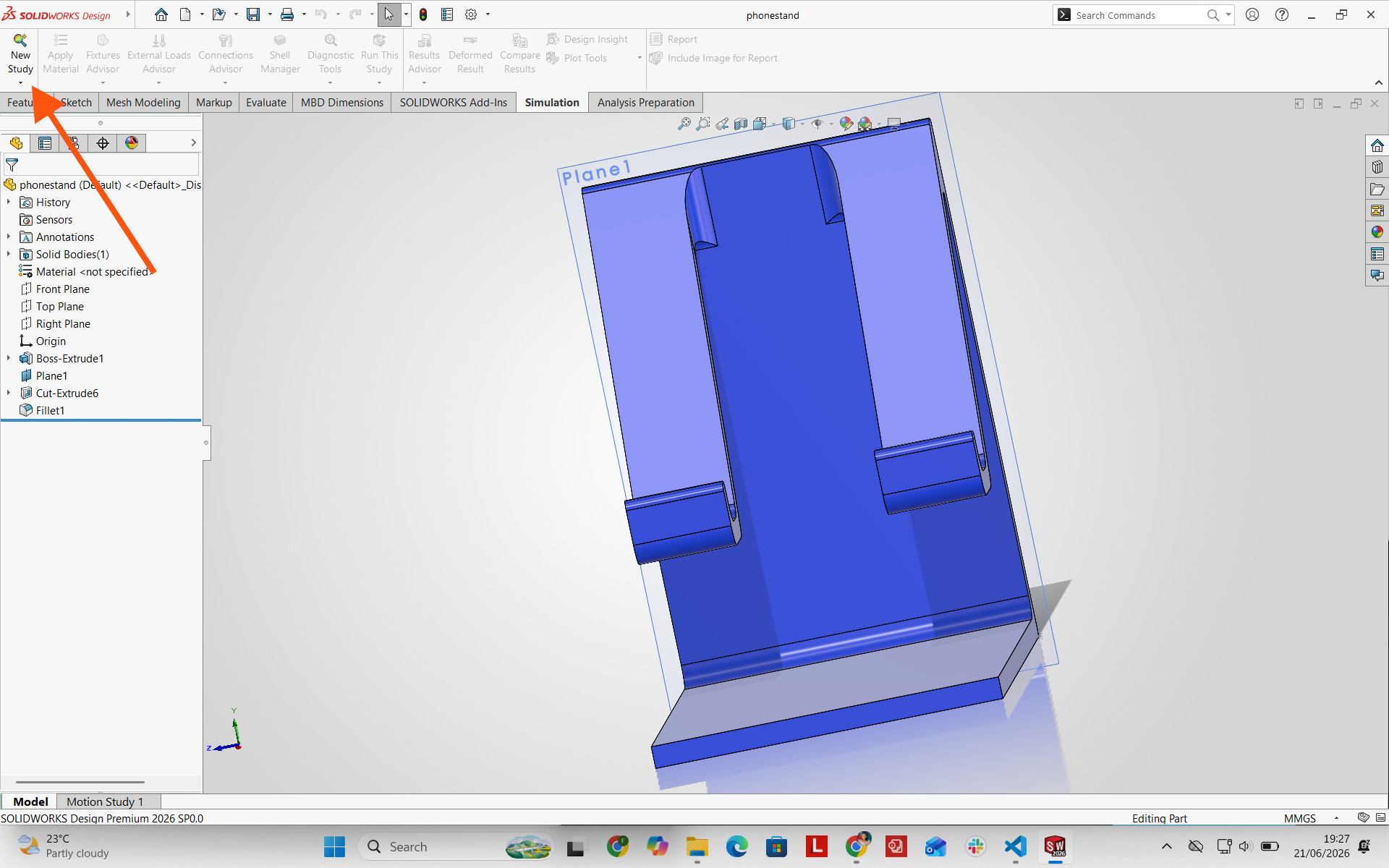Open File Properties list icon

click(x=447, y=14)
